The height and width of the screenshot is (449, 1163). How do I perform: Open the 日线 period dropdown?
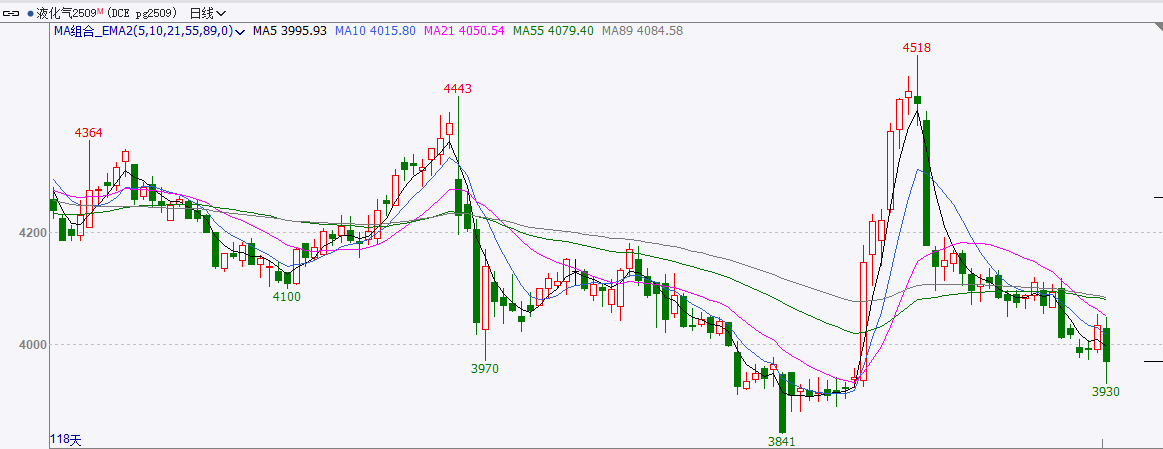(x=208, y=13)
